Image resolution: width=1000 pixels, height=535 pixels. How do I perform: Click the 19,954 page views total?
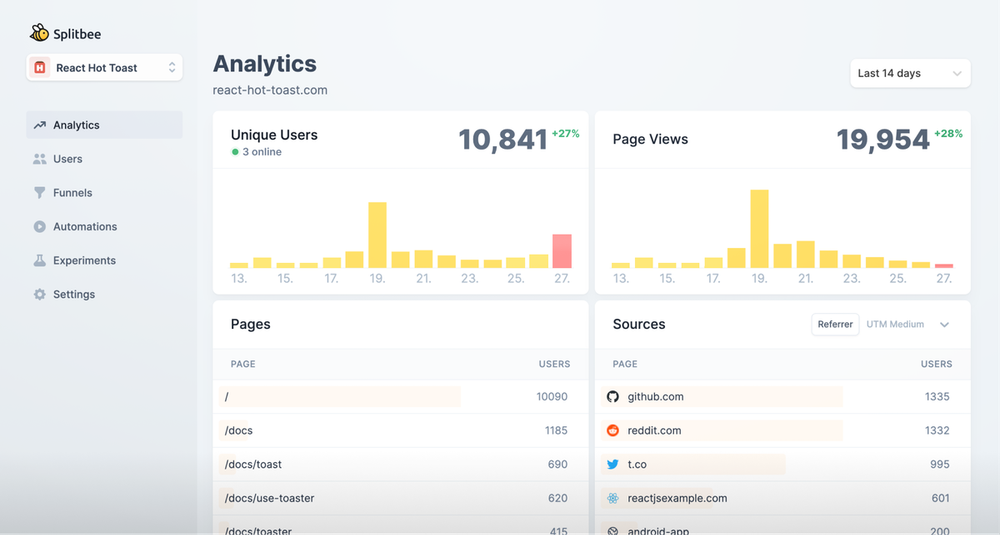point(883,140)
